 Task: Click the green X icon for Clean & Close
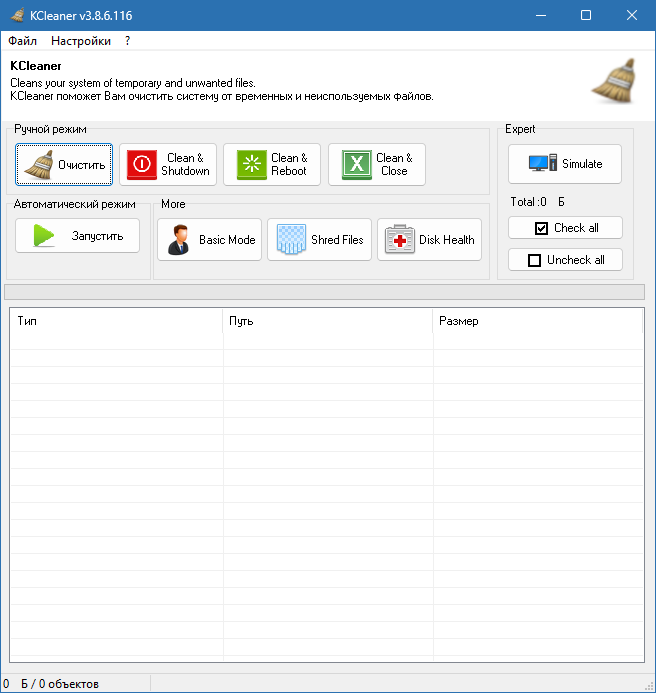coord(357,164)
